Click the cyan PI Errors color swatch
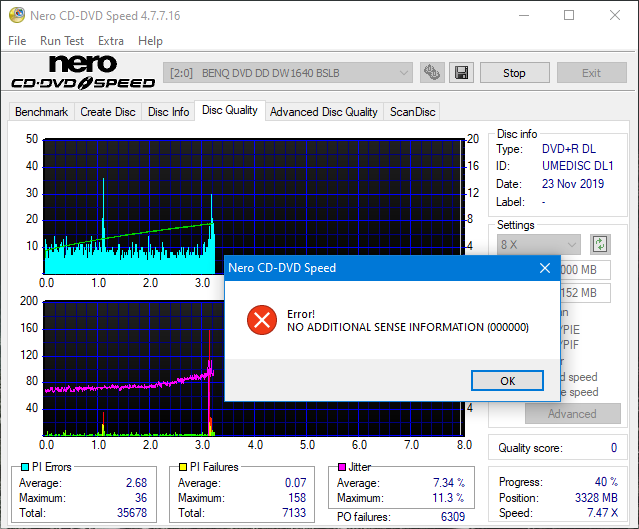This screenshot has width=639, height=529. click(x=25, y=467)
